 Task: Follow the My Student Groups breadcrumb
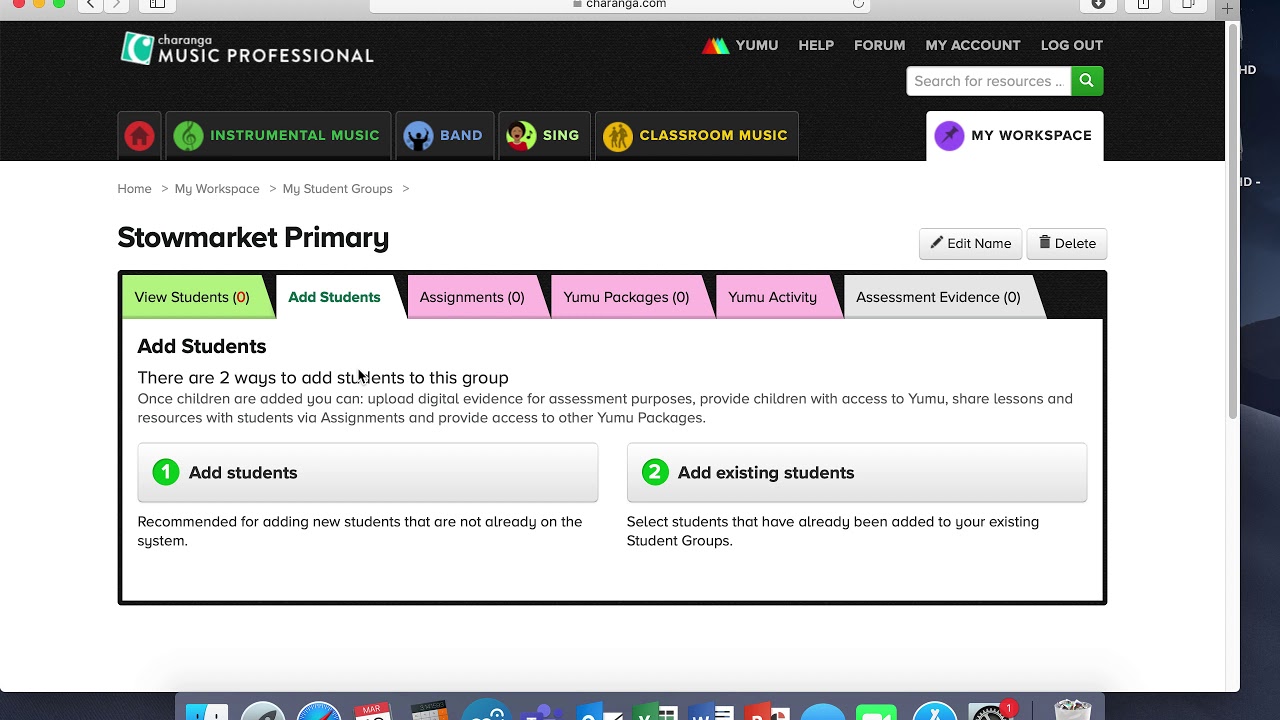(337, 188)
